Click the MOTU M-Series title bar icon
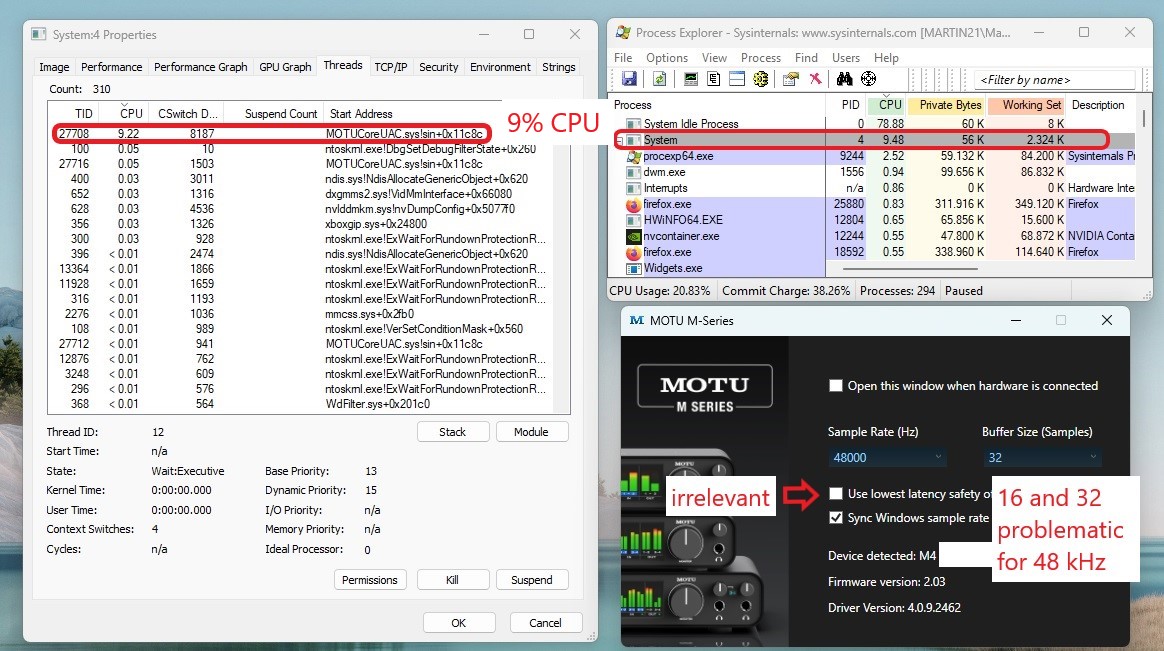 pos(637,321)
